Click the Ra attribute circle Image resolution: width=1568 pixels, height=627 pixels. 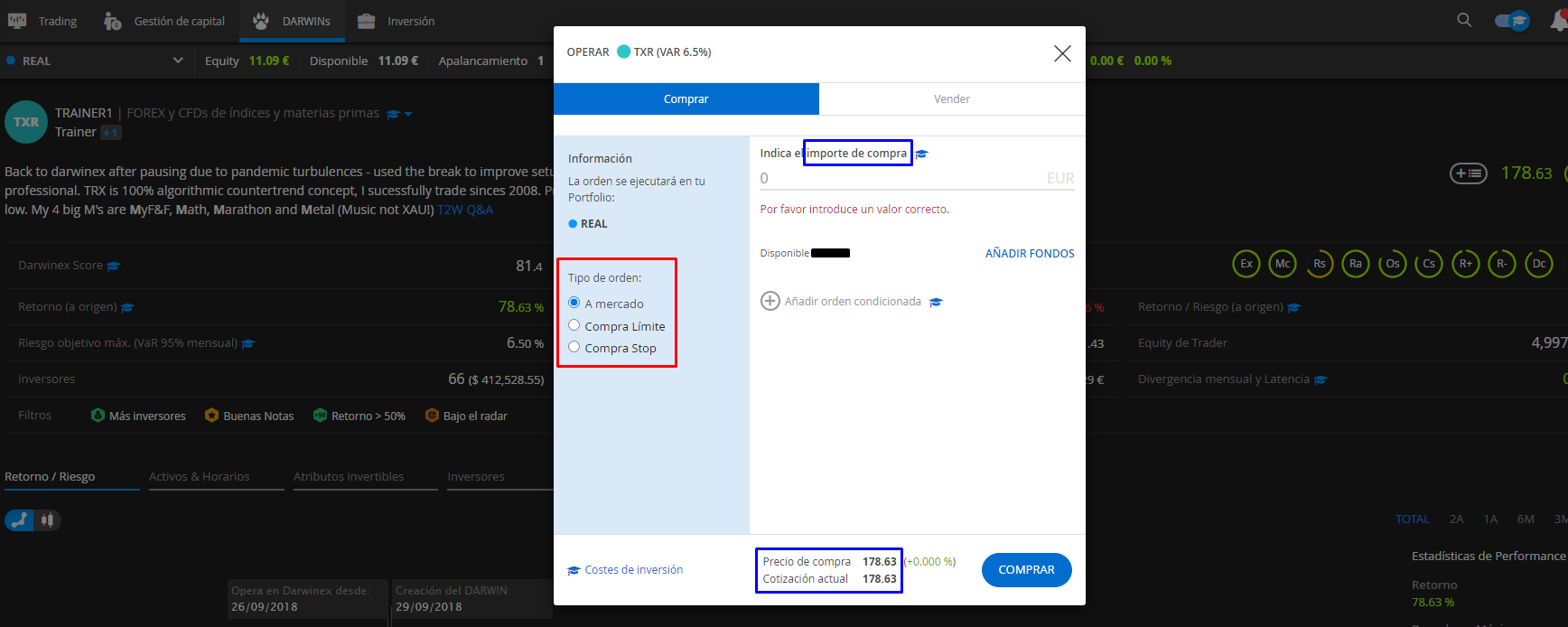coord(1356,264)
